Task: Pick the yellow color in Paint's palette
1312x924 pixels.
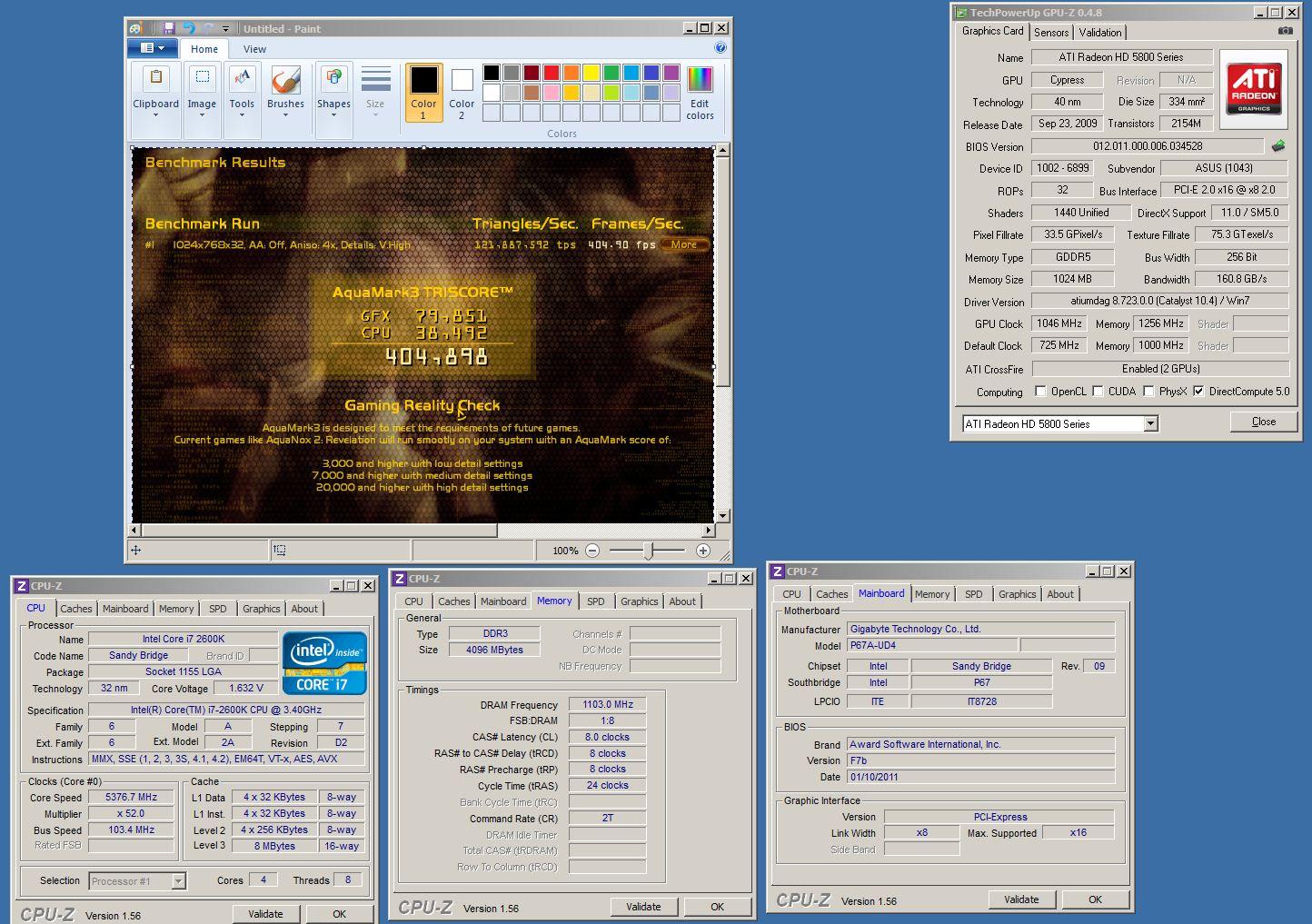Action: coord(591,73)
